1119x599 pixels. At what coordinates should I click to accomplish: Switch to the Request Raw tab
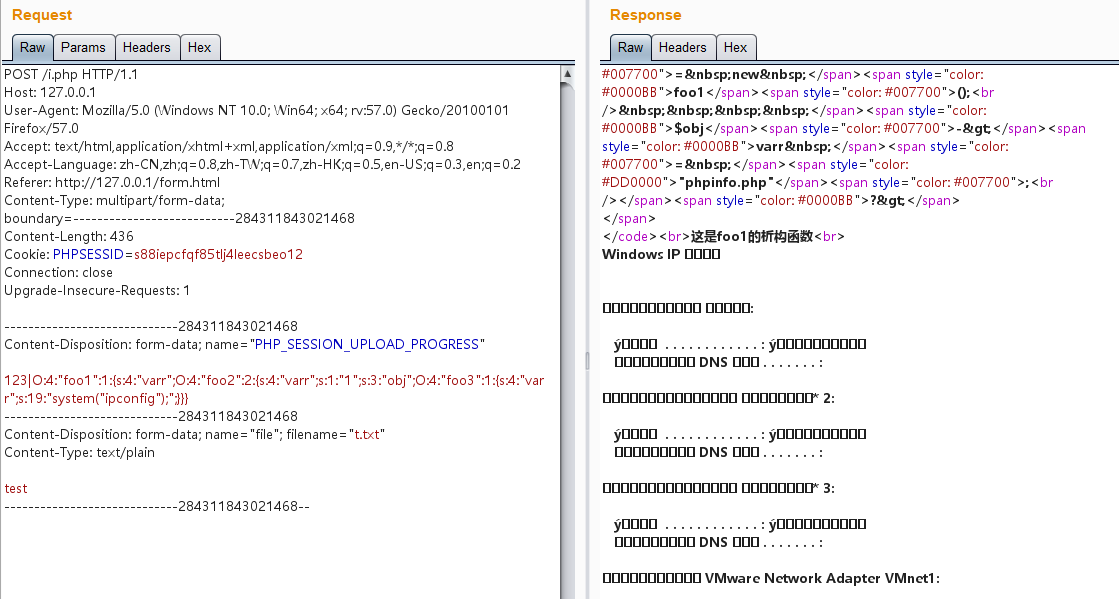[33, 48]
